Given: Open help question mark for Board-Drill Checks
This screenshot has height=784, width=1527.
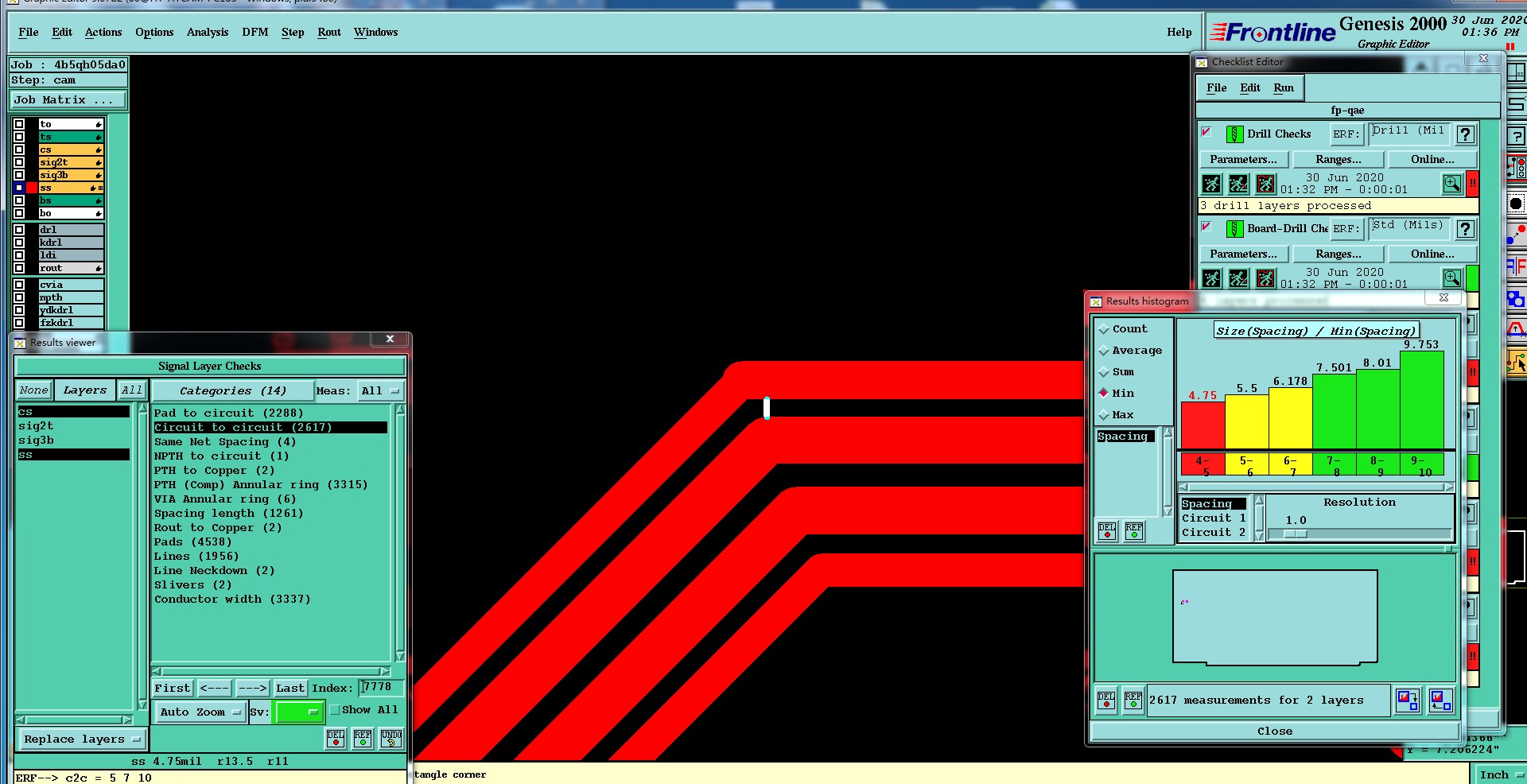Looking at the screenshot, I should 1465,229.
